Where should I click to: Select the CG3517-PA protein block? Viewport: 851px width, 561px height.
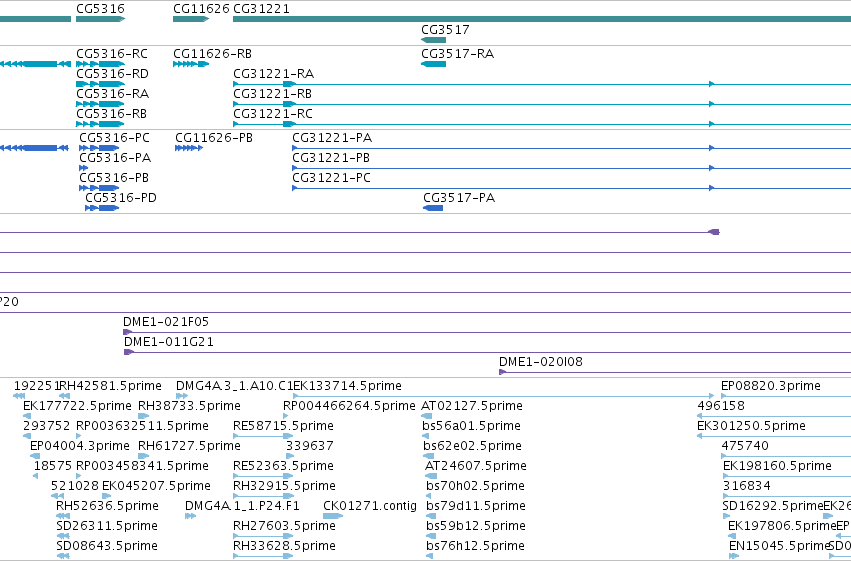point(433,208)
